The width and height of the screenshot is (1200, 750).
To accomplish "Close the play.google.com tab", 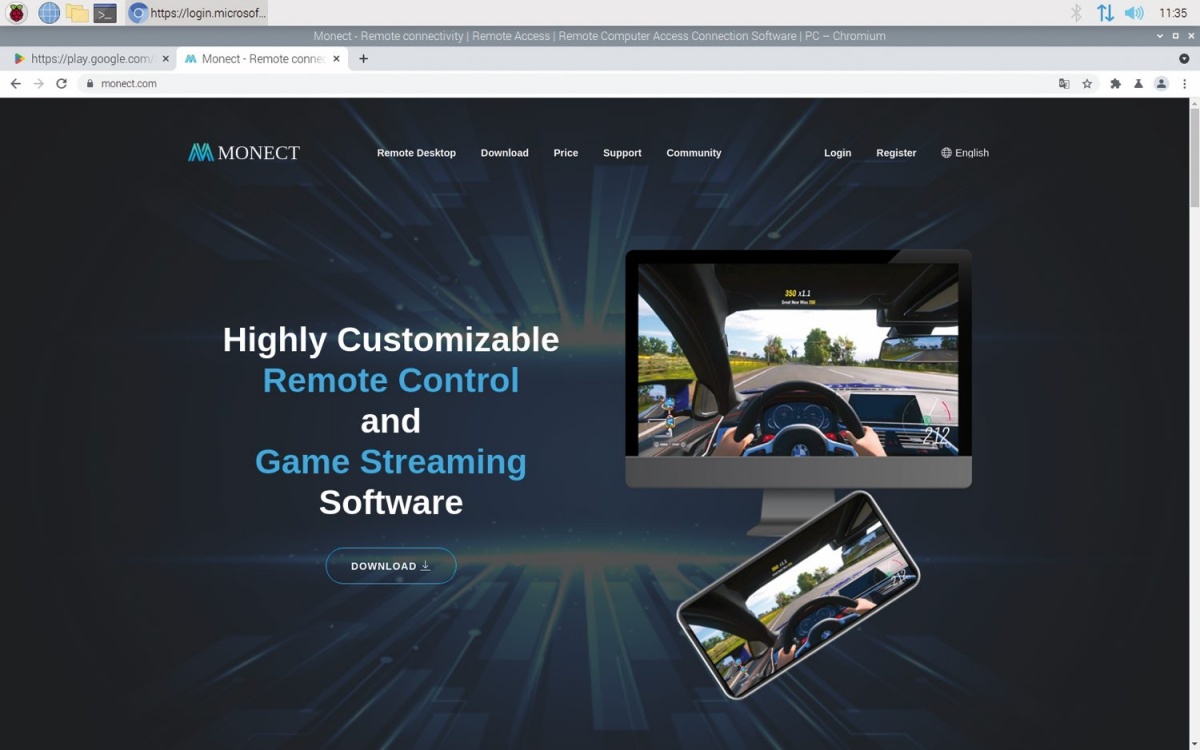I will tap(166, 59).
